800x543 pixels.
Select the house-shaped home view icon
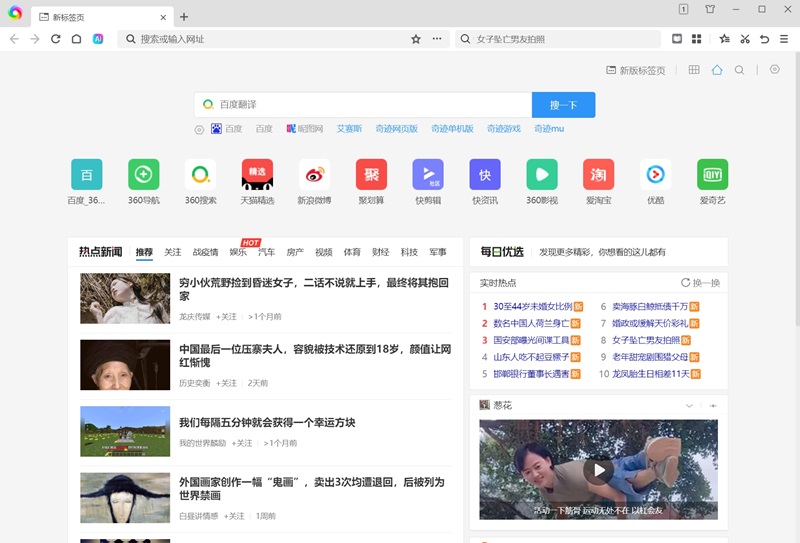(x=717, y=70)
